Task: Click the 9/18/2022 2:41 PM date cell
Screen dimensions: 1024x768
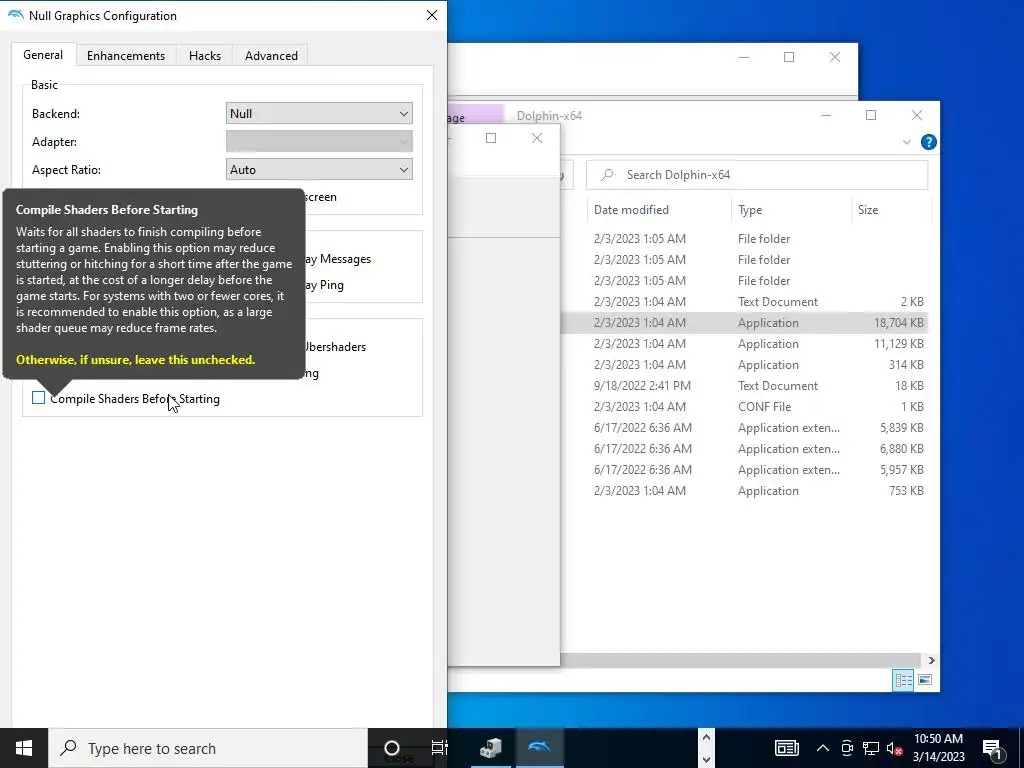Action: coord(642,385)
